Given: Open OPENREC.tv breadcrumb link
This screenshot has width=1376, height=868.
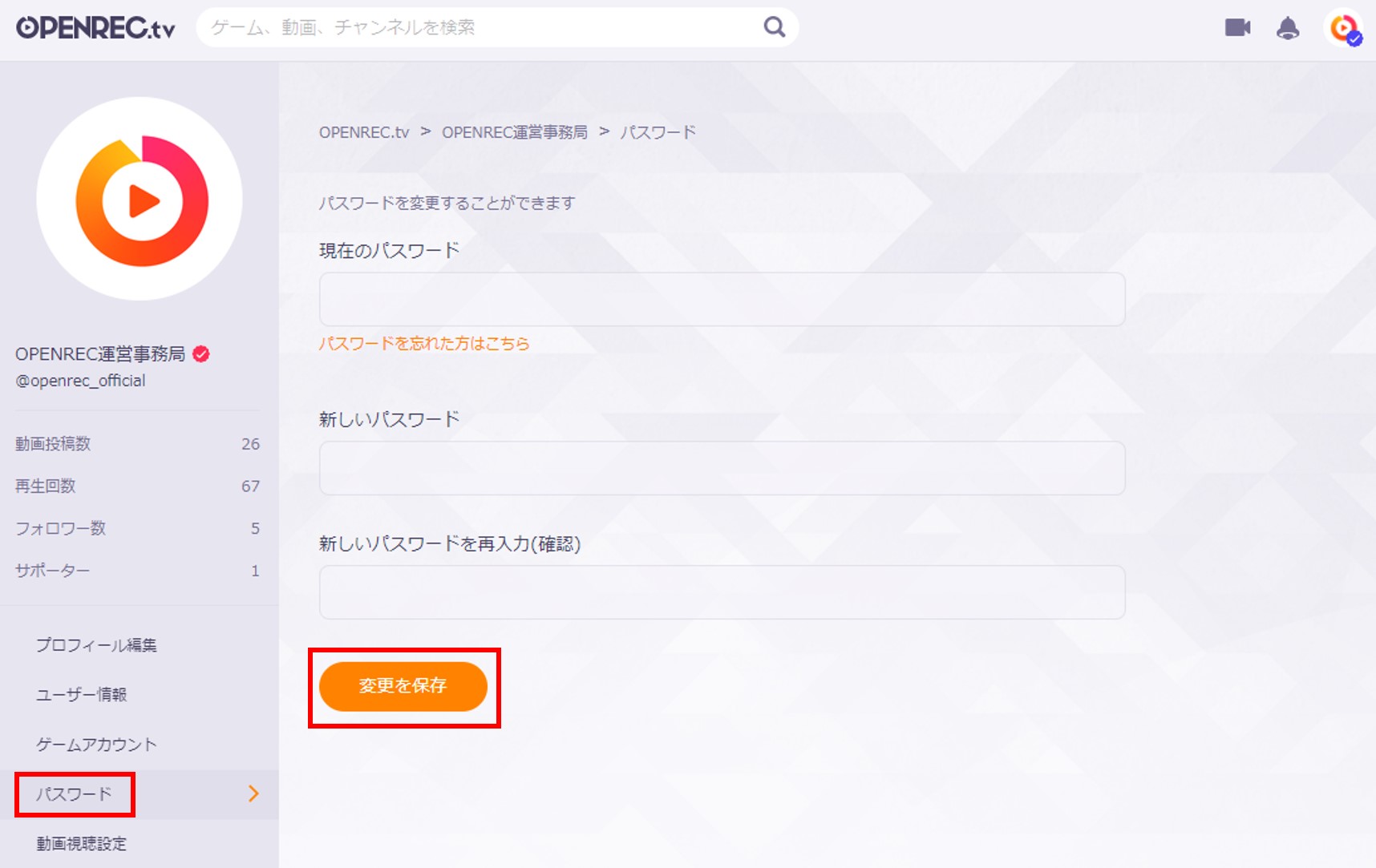Looking at the screenshot, I should 364,132.
